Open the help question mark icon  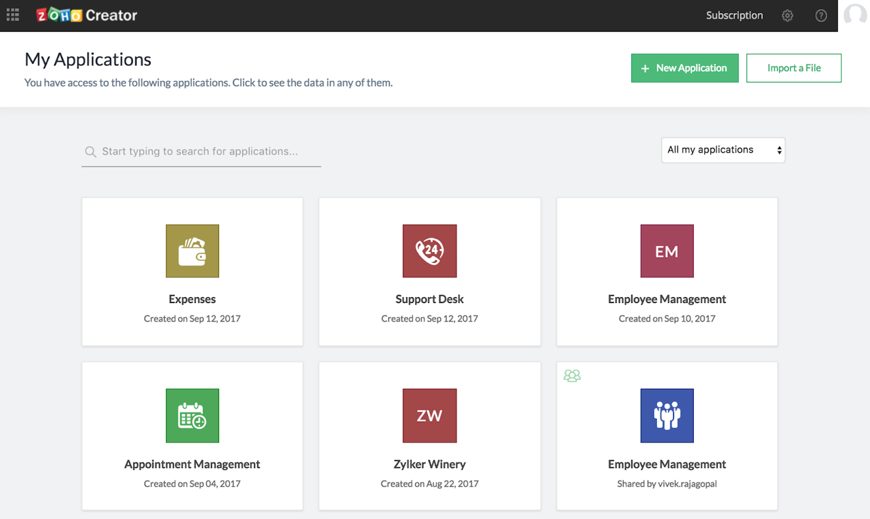click(821, 16)
